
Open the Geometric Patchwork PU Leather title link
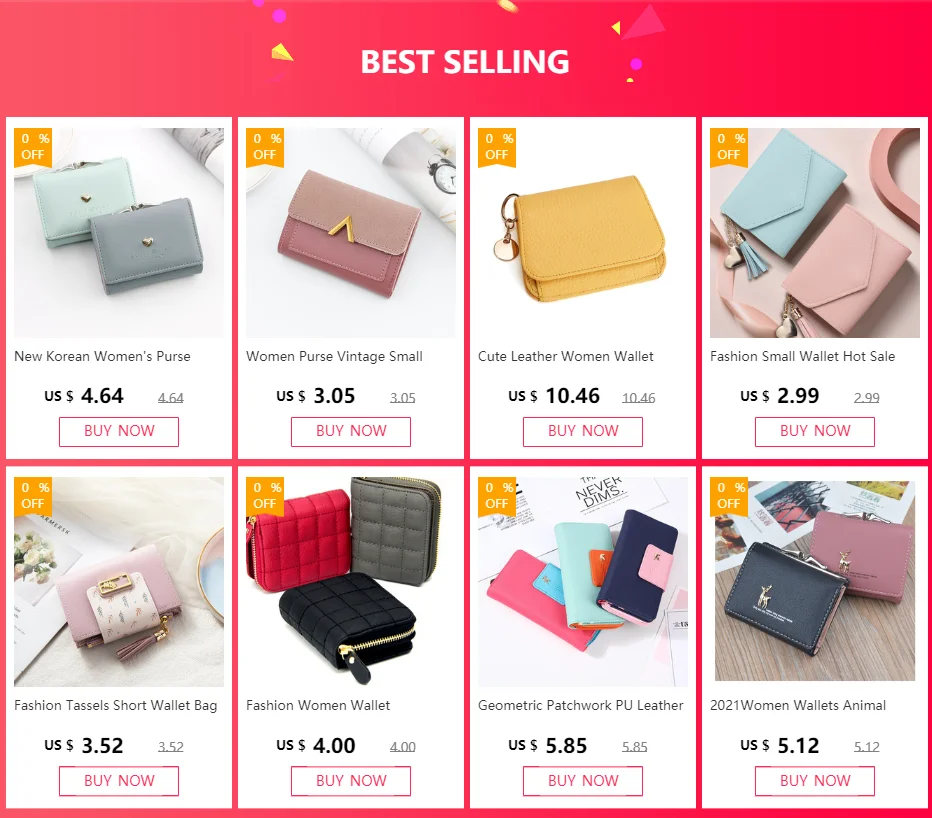pyautogui.click(x=581, y=706)
